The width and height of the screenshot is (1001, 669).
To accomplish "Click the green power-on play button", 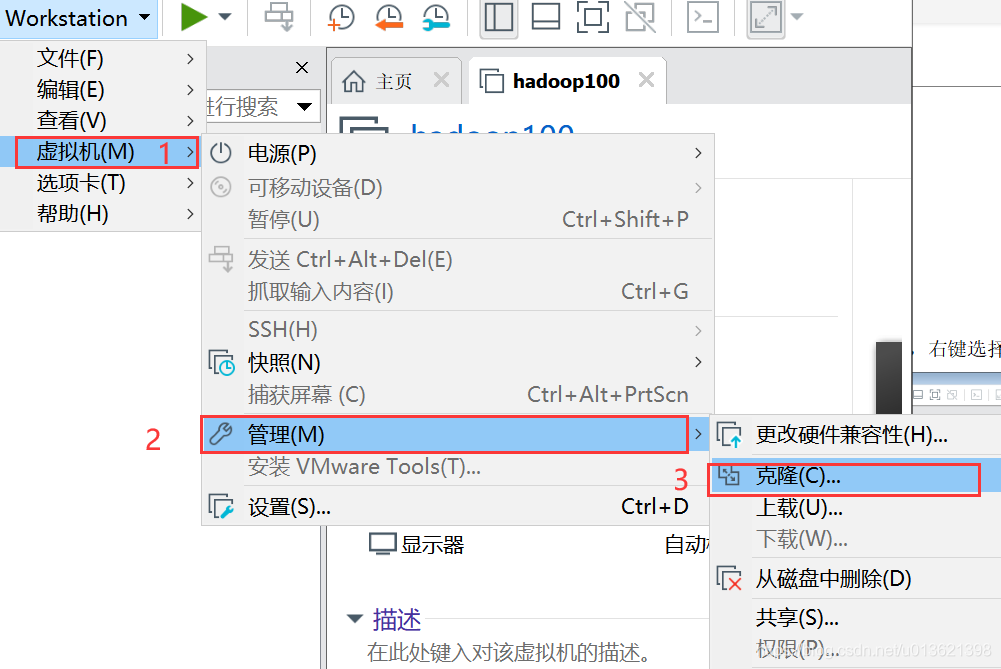I will coord(193,17).
